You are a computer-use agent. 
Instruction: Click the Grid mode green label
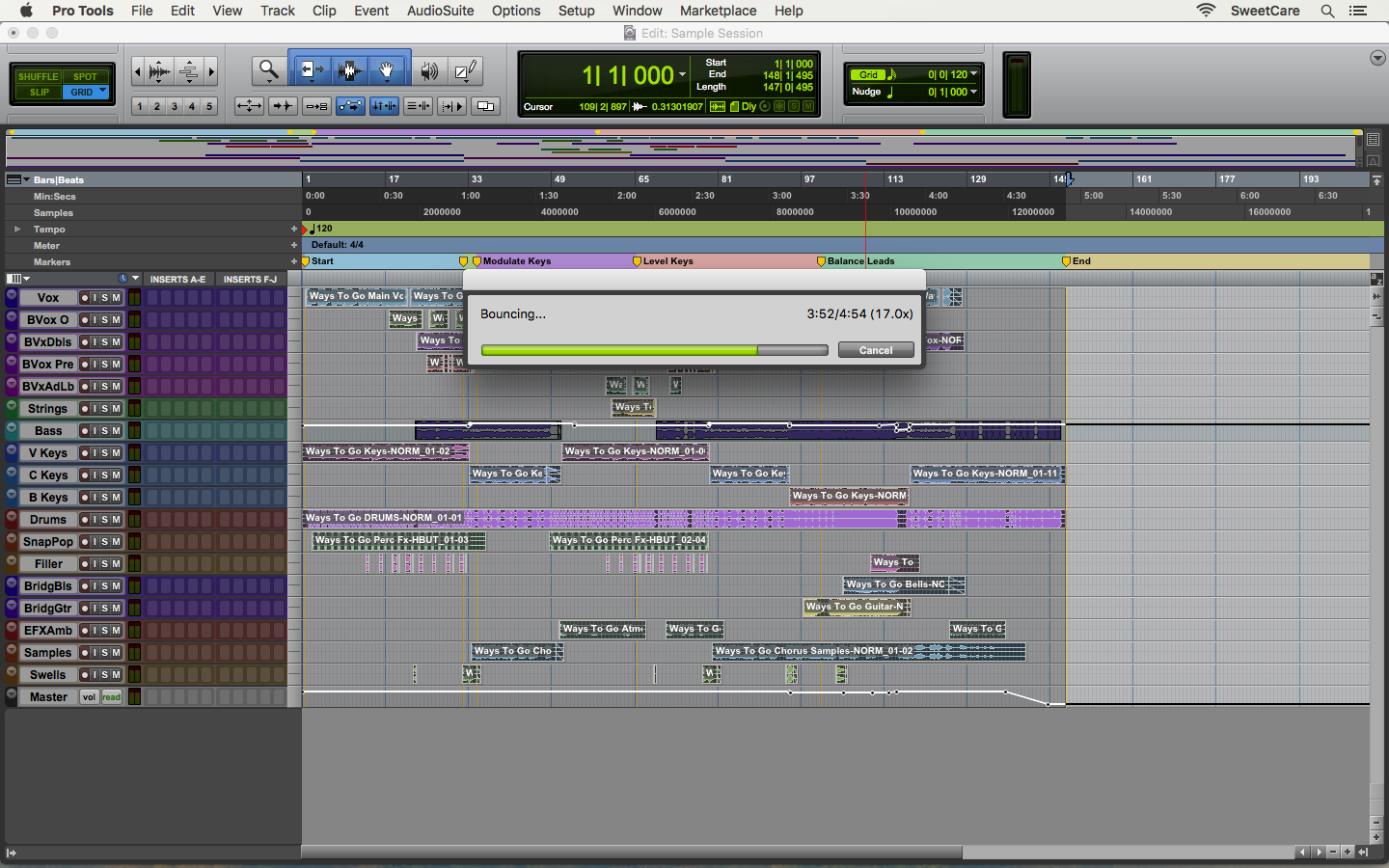[868, 74]
